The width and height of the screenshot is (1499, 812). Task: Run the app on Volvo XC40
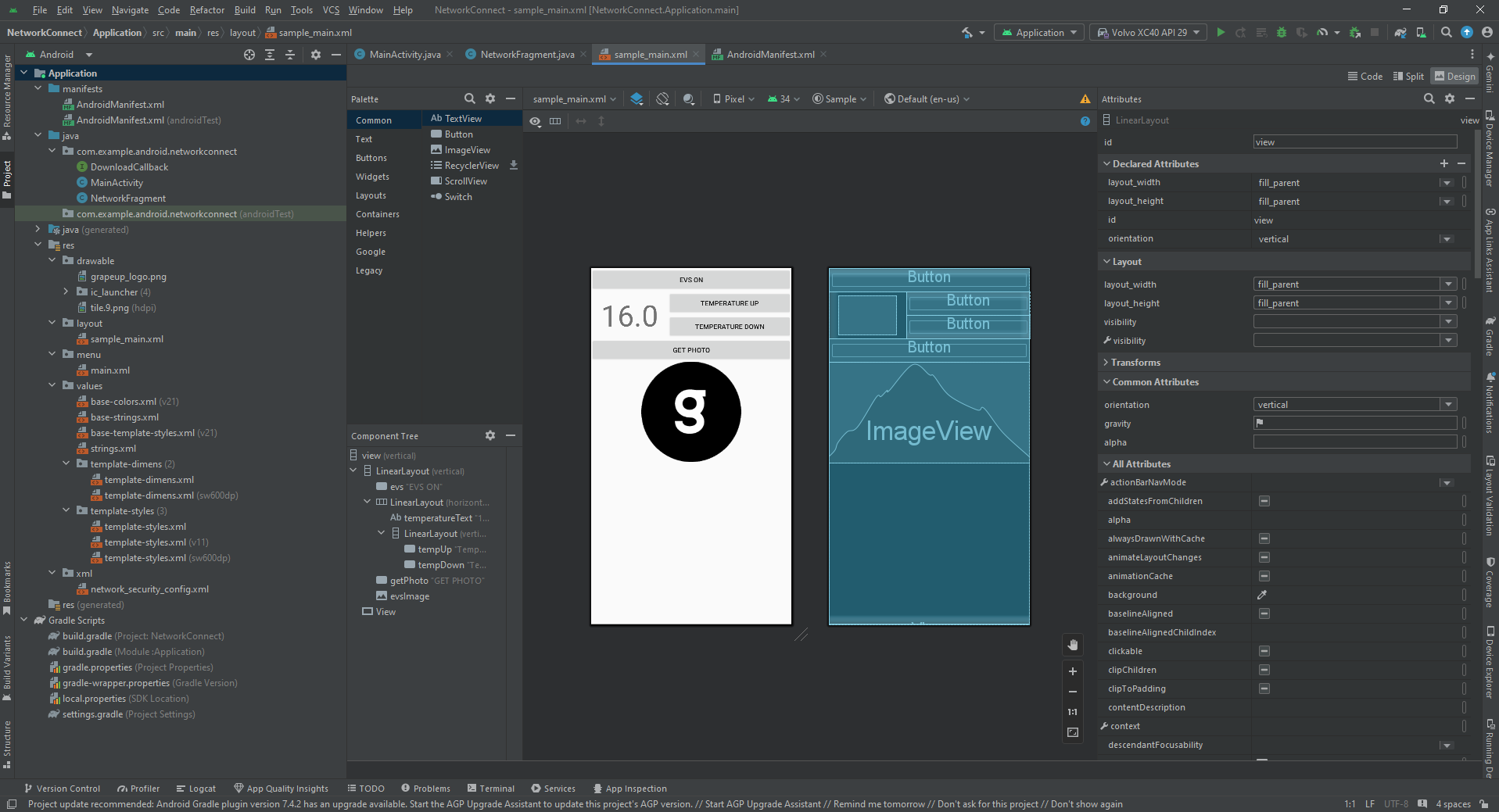(x=1220, y=32)
